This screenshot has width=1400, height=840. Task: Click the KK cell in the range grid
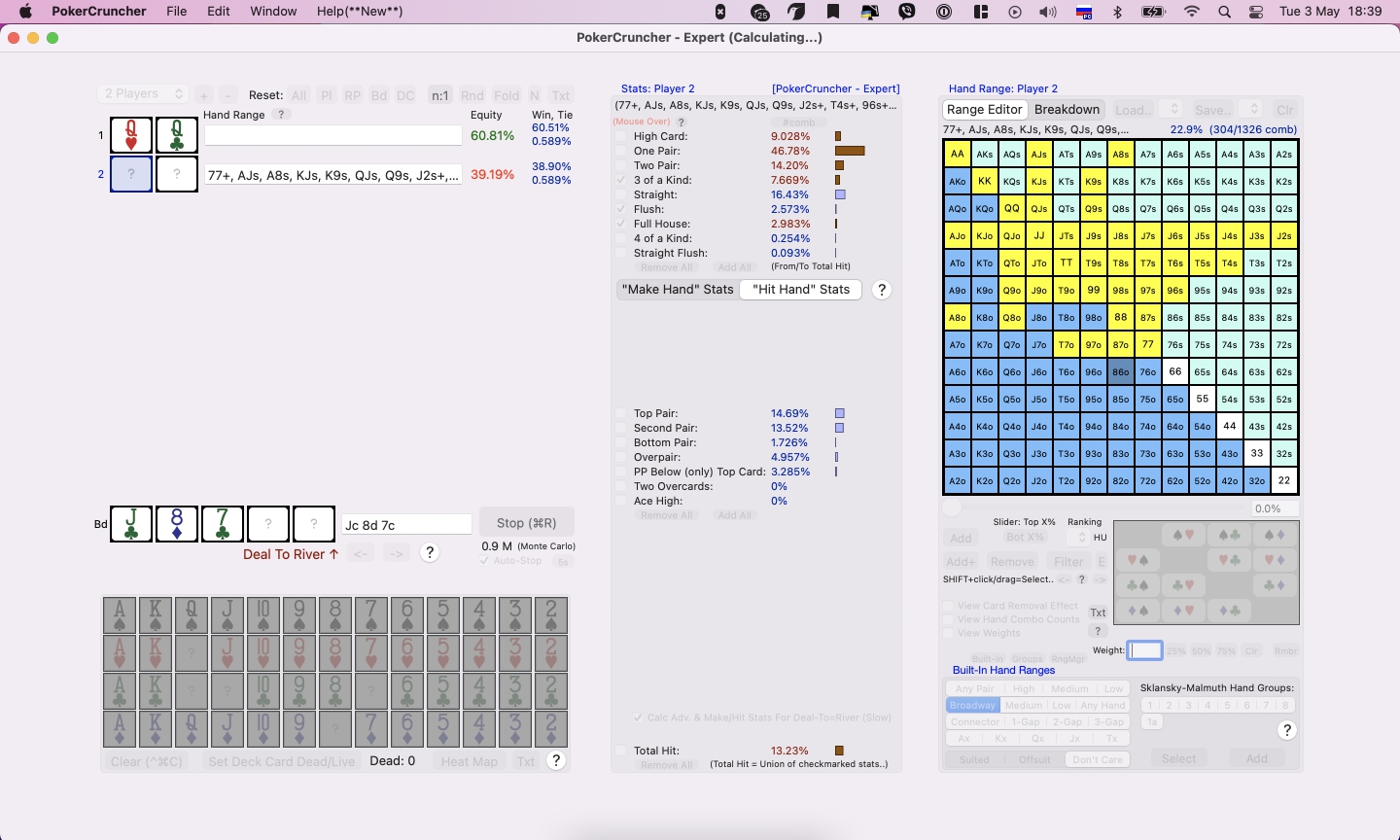click(985, 182)
